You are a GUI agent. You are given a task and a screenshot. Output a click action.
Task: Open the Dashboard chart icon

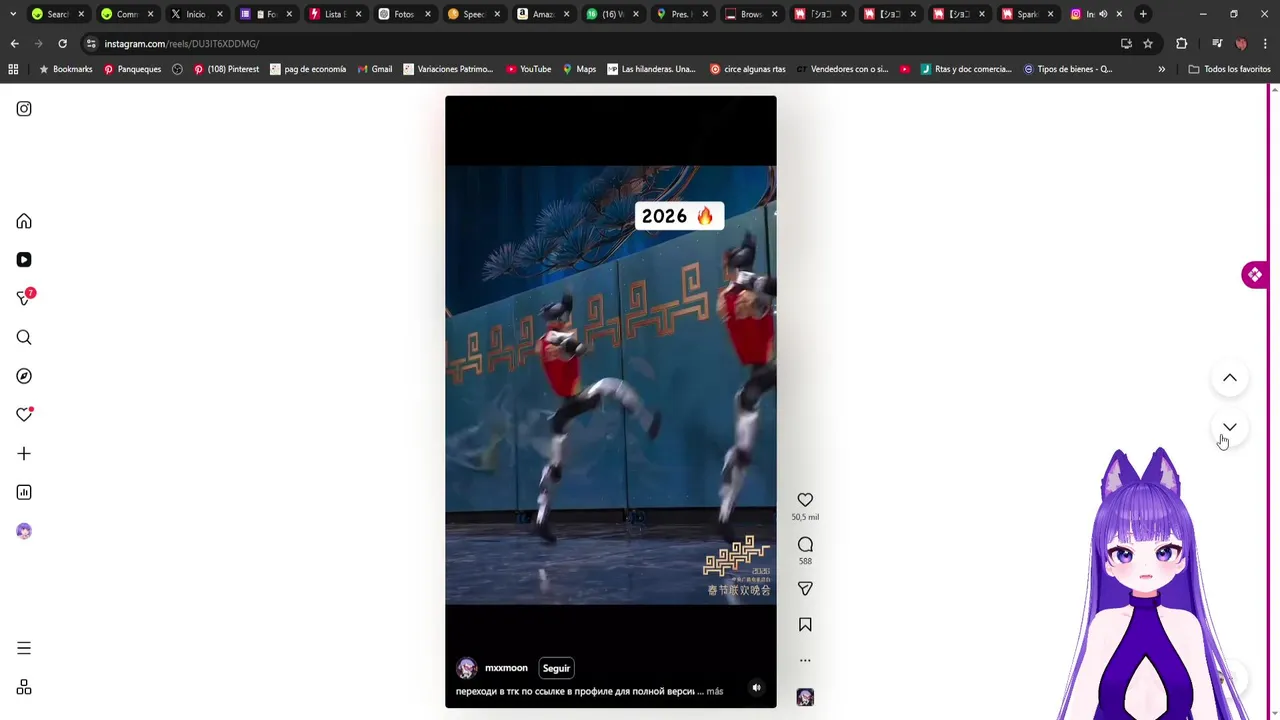pos(24,492)
